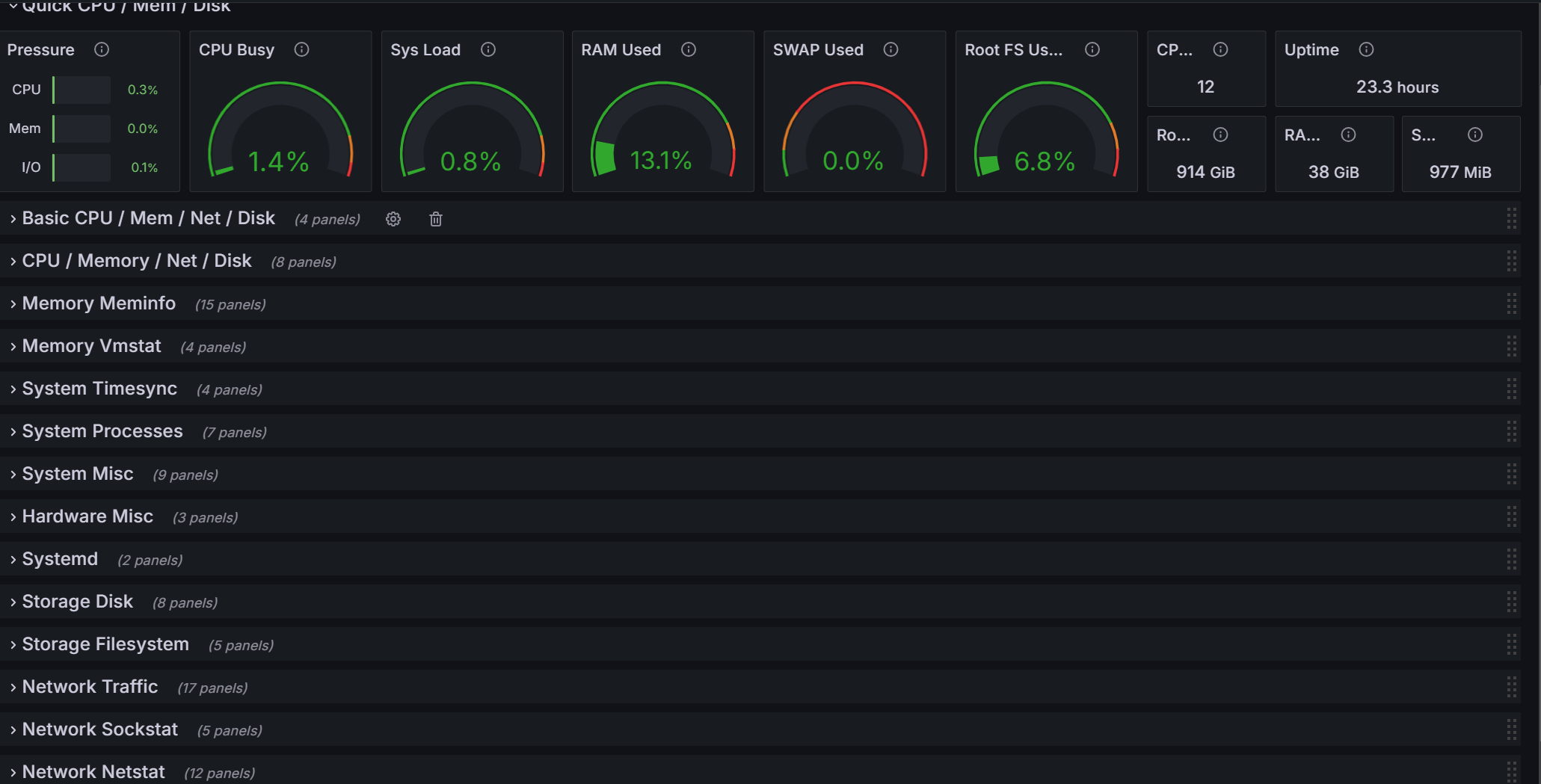Open the Systemd row title
This screenshot has width=1541, height=784.
[x=60, y=559]
